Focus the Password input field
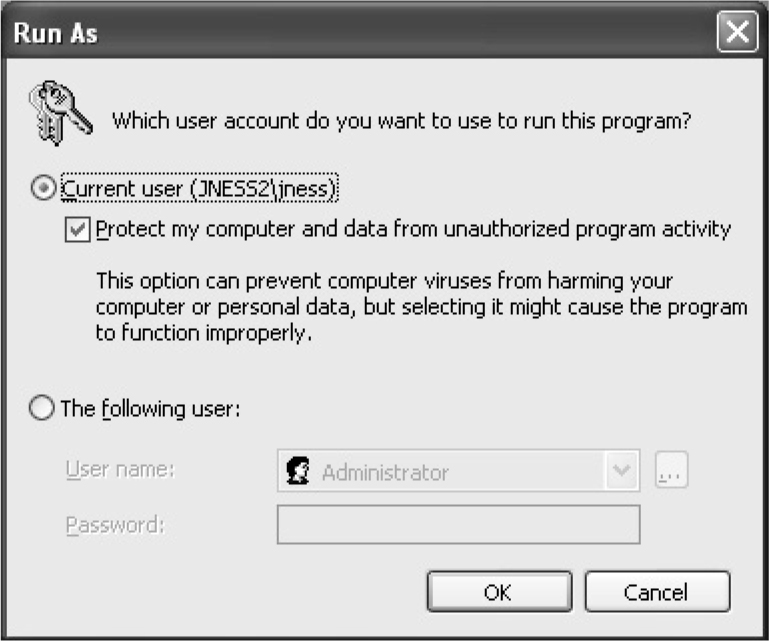Screen dimensions: 769x641 coord(458,524)
